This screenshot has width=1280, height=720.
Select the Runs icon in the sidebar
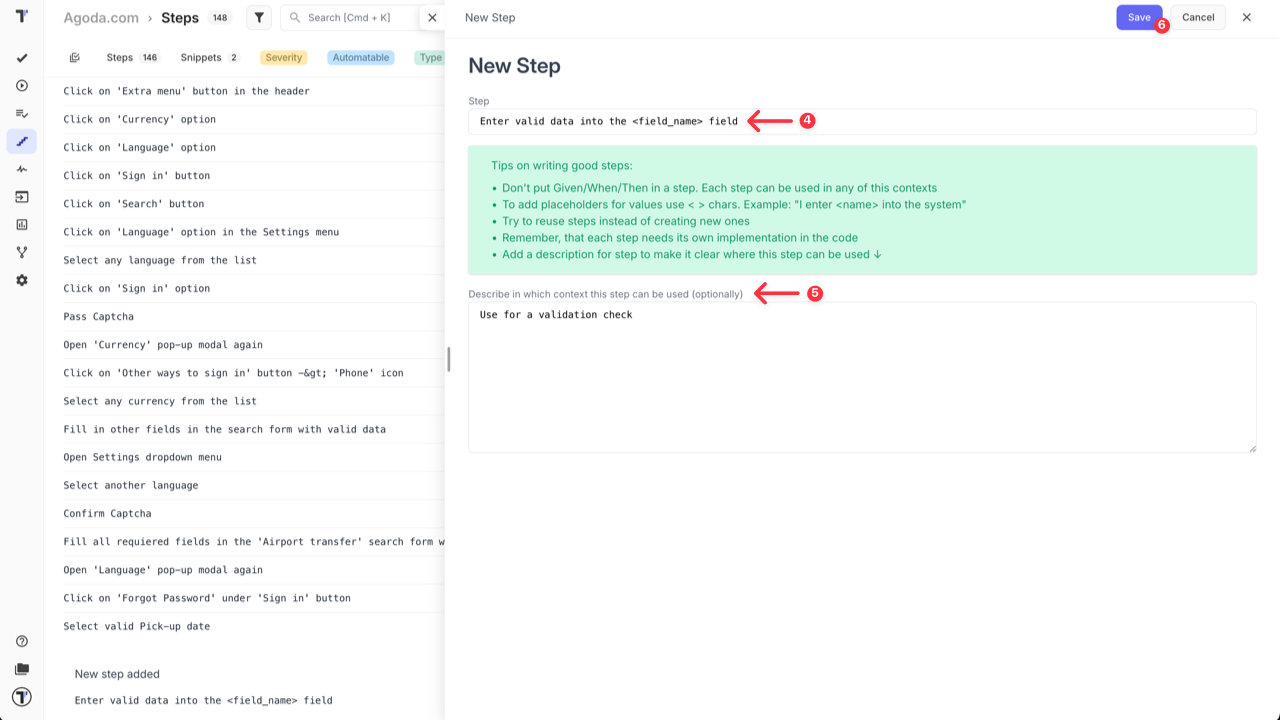click(21, 86)
